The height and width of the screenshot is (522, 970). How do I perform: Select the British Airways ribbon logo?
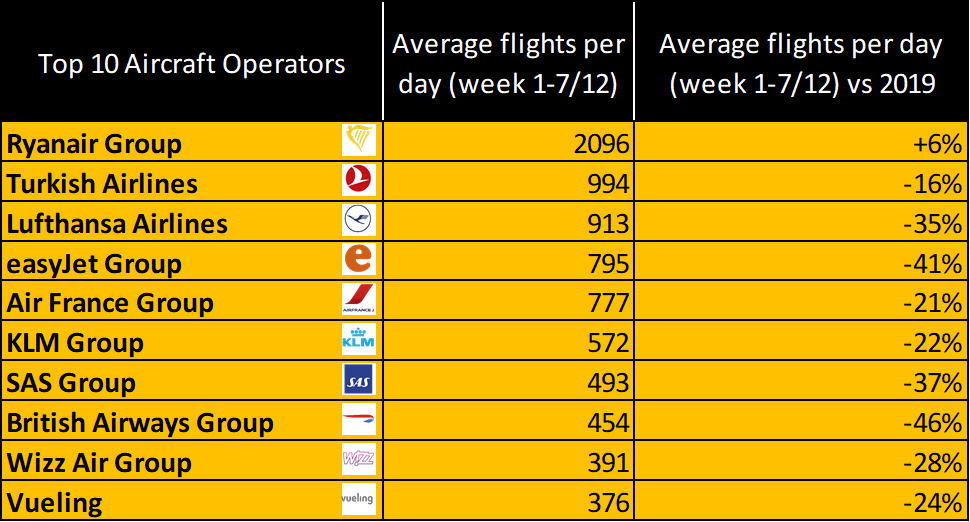pyautogui.click(x=358, y=421)
